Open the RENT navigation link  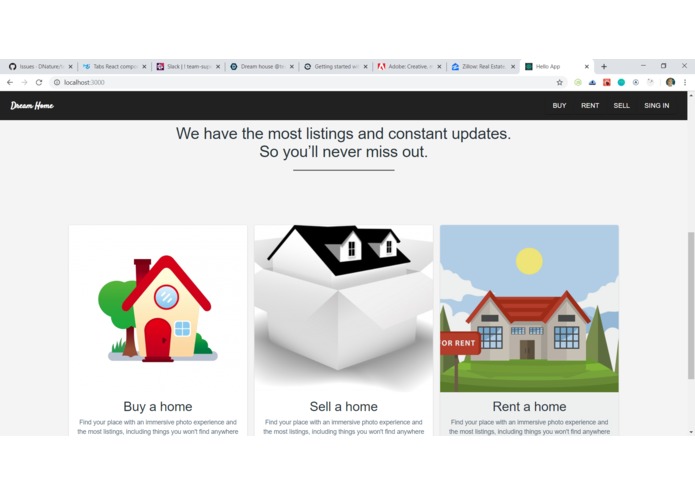(590, 105)
